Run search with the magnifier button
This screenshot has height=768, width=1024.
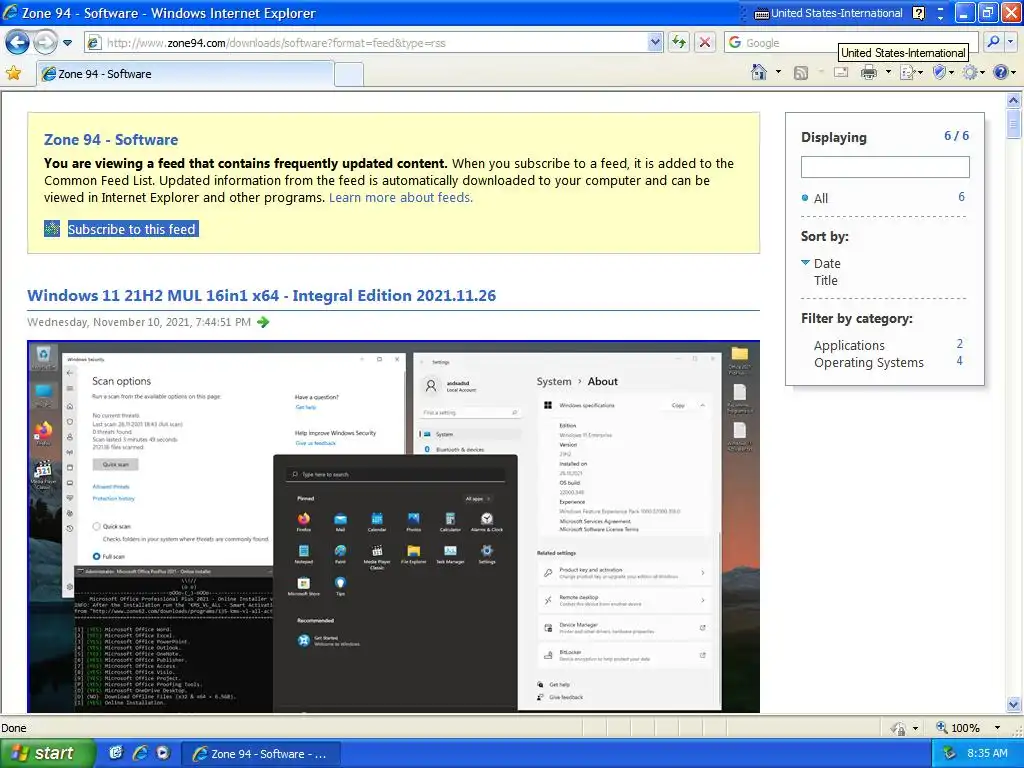[993, 42]
